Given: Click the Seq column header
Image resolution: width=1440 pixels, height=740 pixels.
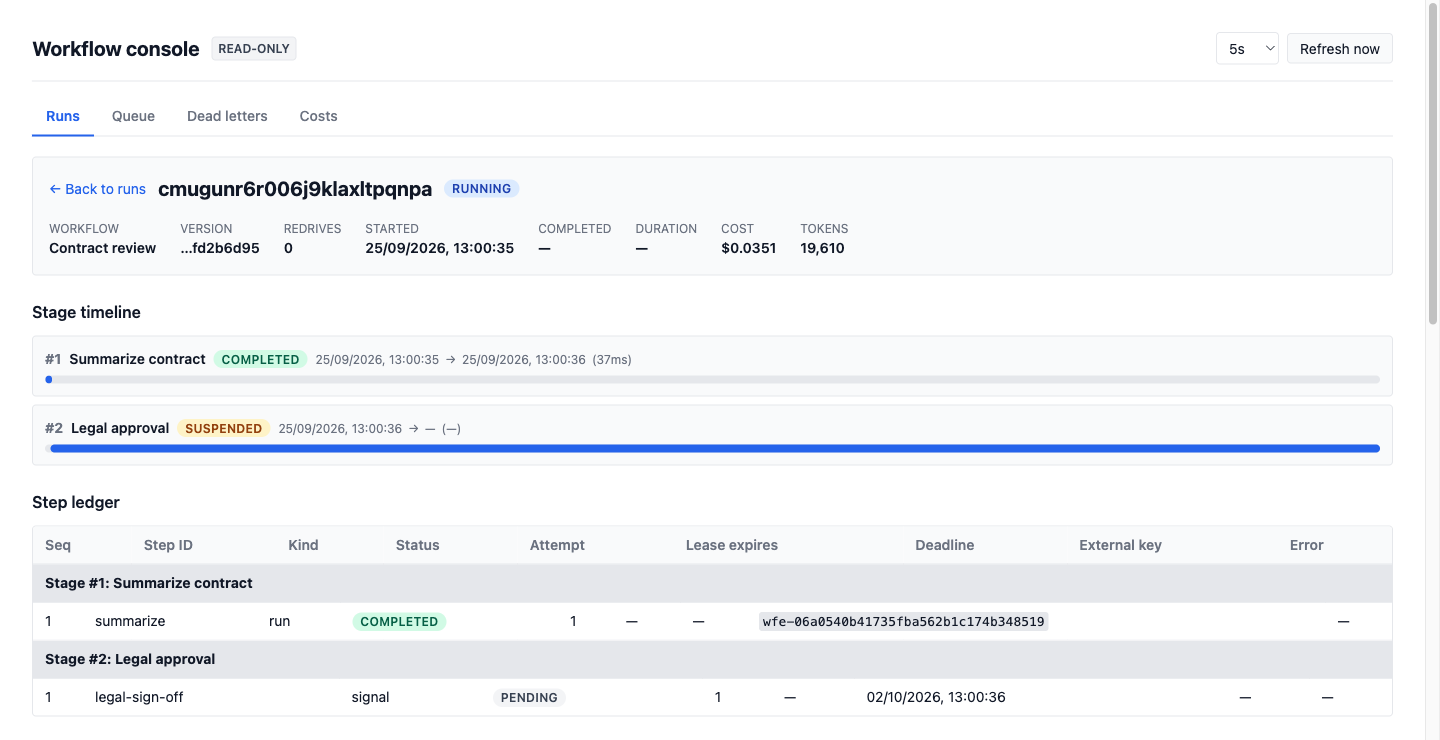Looking at the screenshot, I should point(58,545).
